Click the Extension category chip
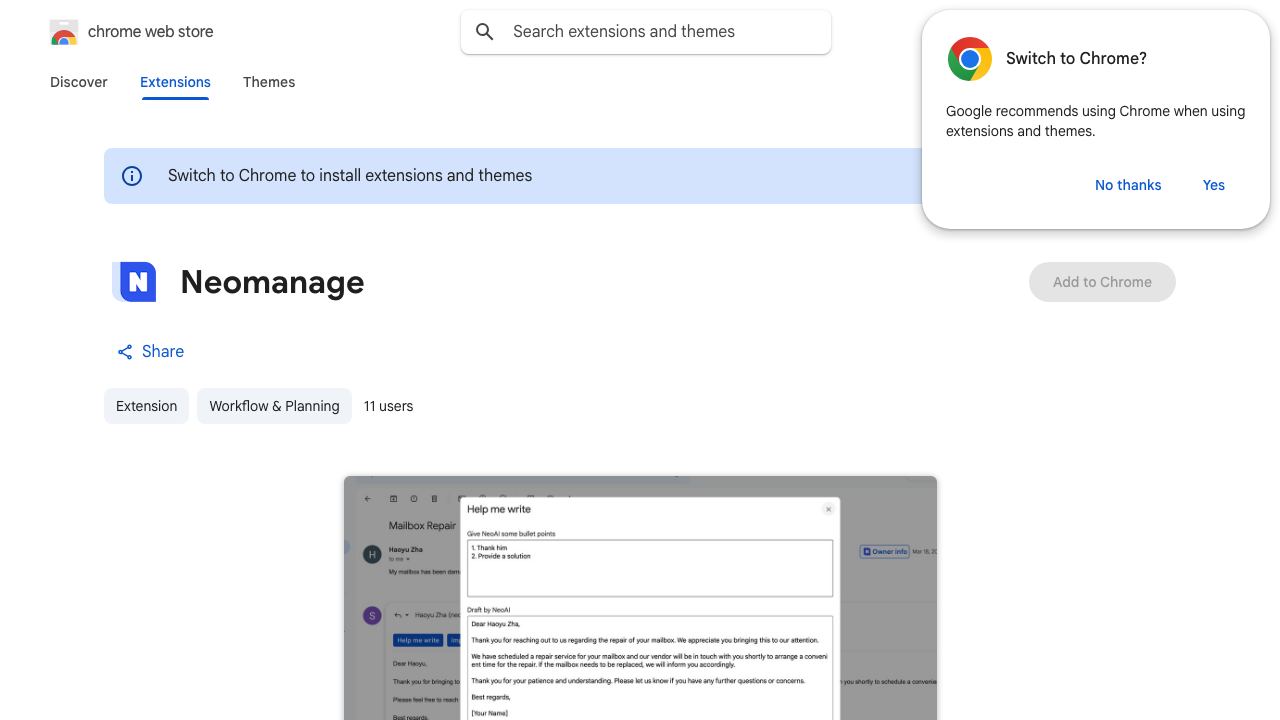This screenshot has width=1280, height=720. [146, 406]
